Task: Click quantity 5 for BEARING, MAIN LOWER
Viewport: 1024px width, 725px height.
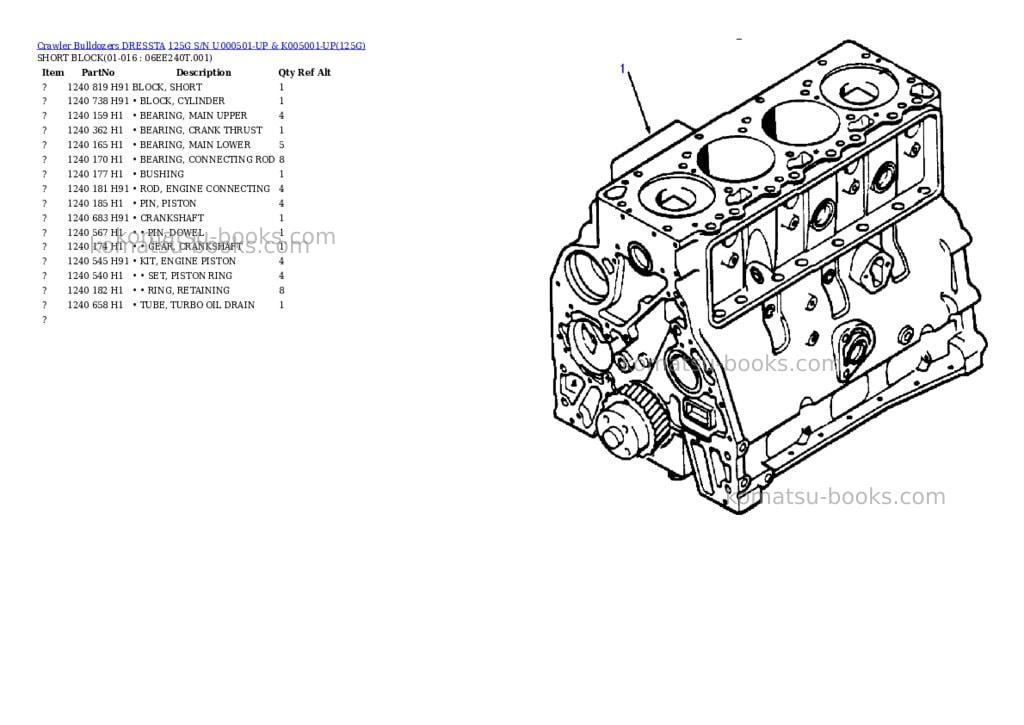Action: pyautogui.click(x=281, y=145)
